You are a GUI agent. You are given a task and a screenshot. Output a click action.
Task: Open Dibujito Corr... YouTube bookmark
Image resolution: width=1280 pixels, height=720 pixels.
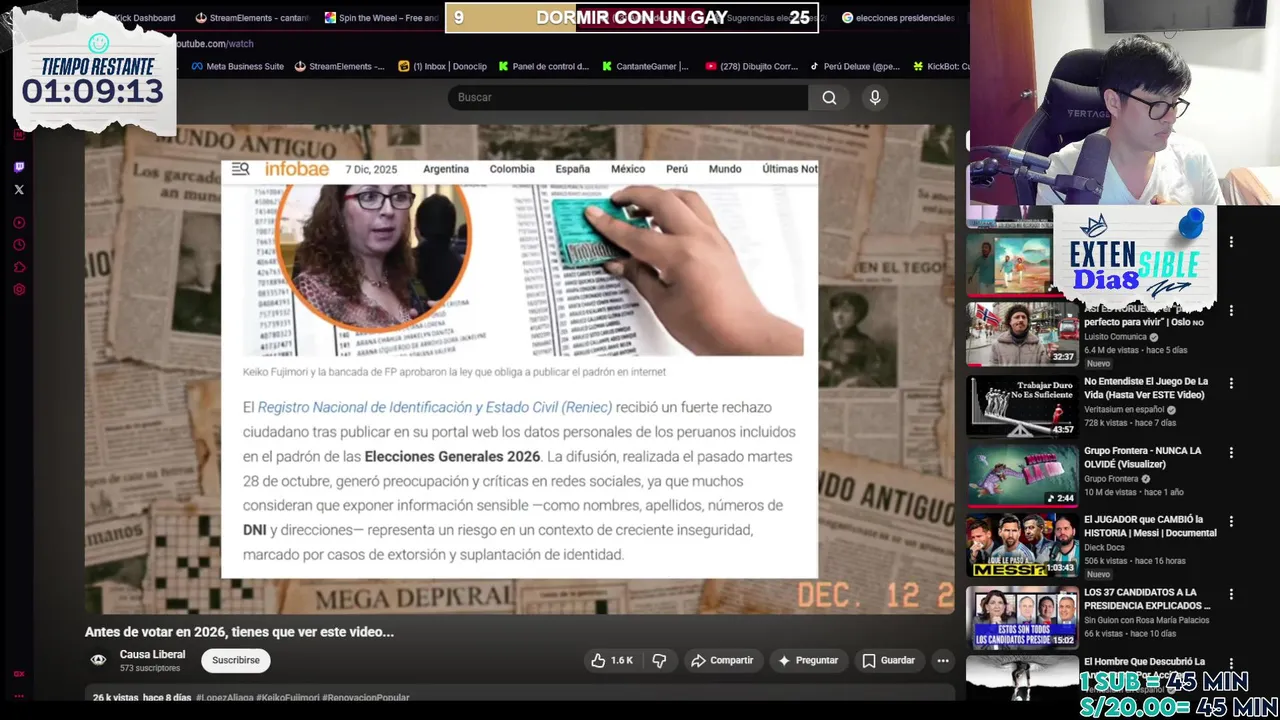(751, 66)
